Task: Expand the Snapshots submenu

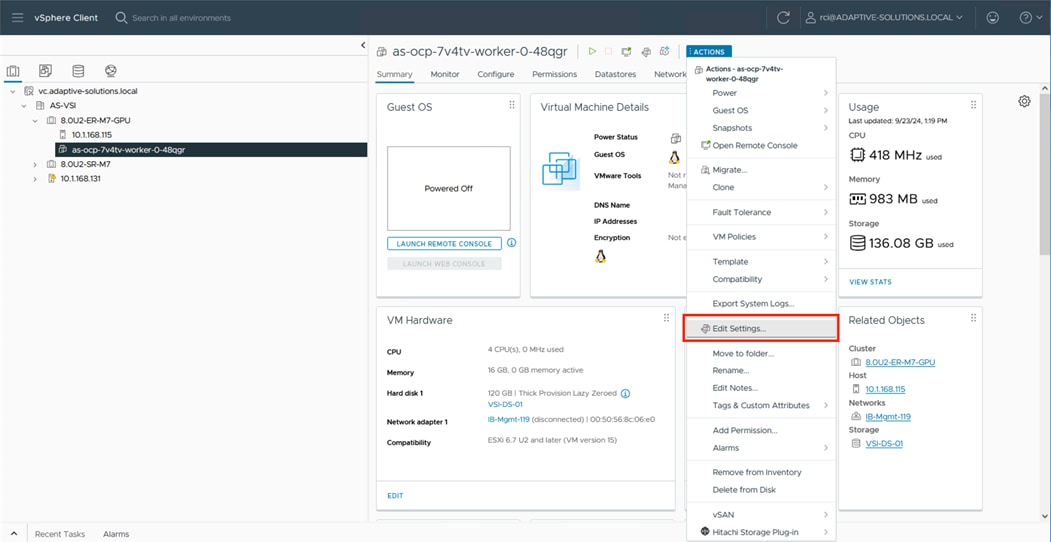Action: [761, 128]
